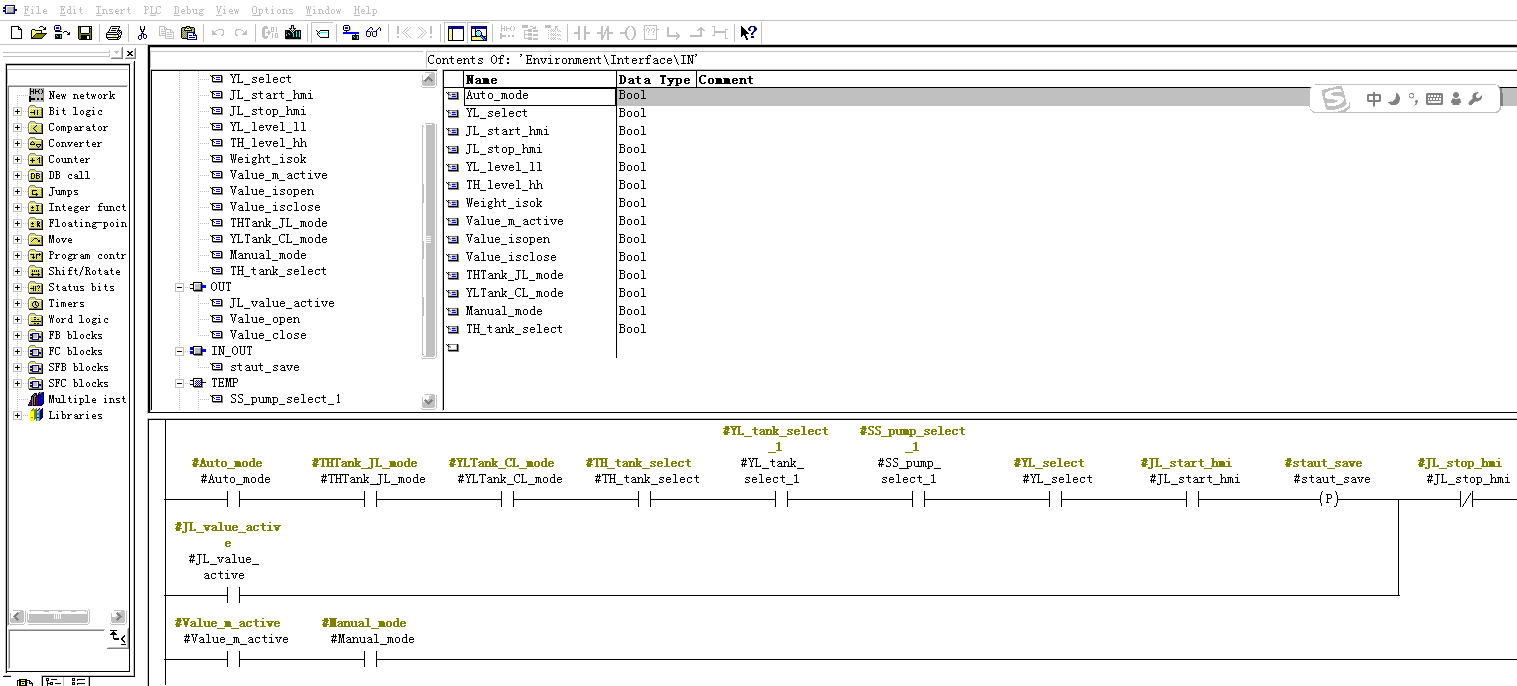Select staut_save in the interface tree
1517x686 pixels.
click(264, 367)
